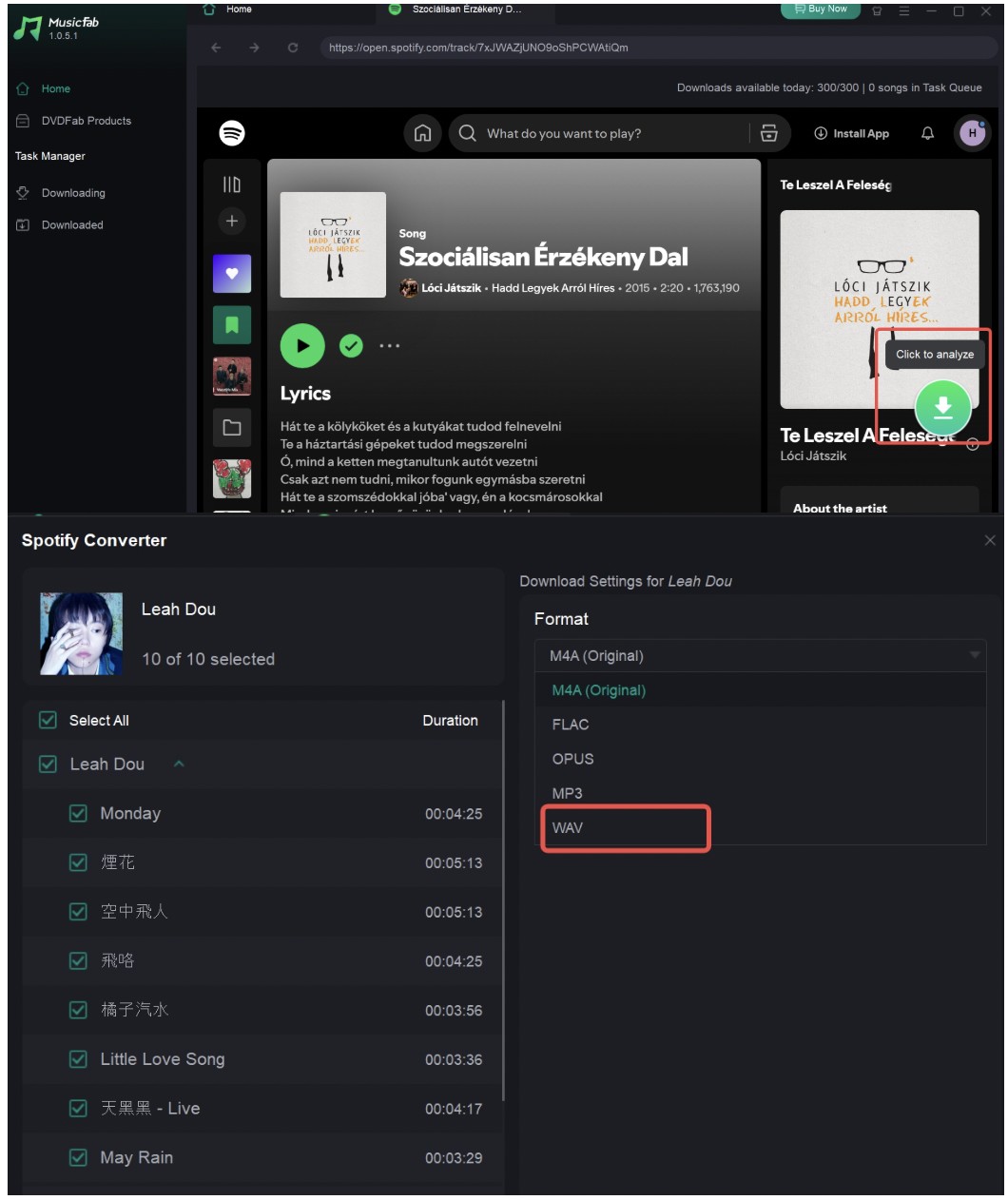1008x1200 pixels.
Task: Close the Spotify Converter dialog
Action: pyautogui.click(x=990, y=540)
